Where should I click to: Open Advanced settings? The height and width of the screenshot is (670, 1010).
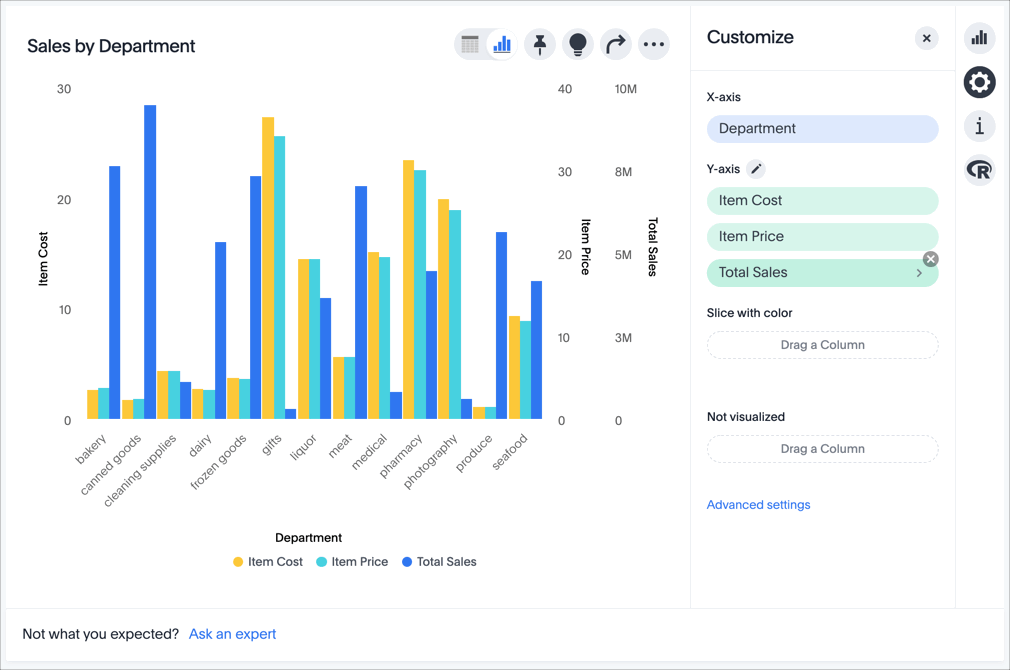coord(758,504)
